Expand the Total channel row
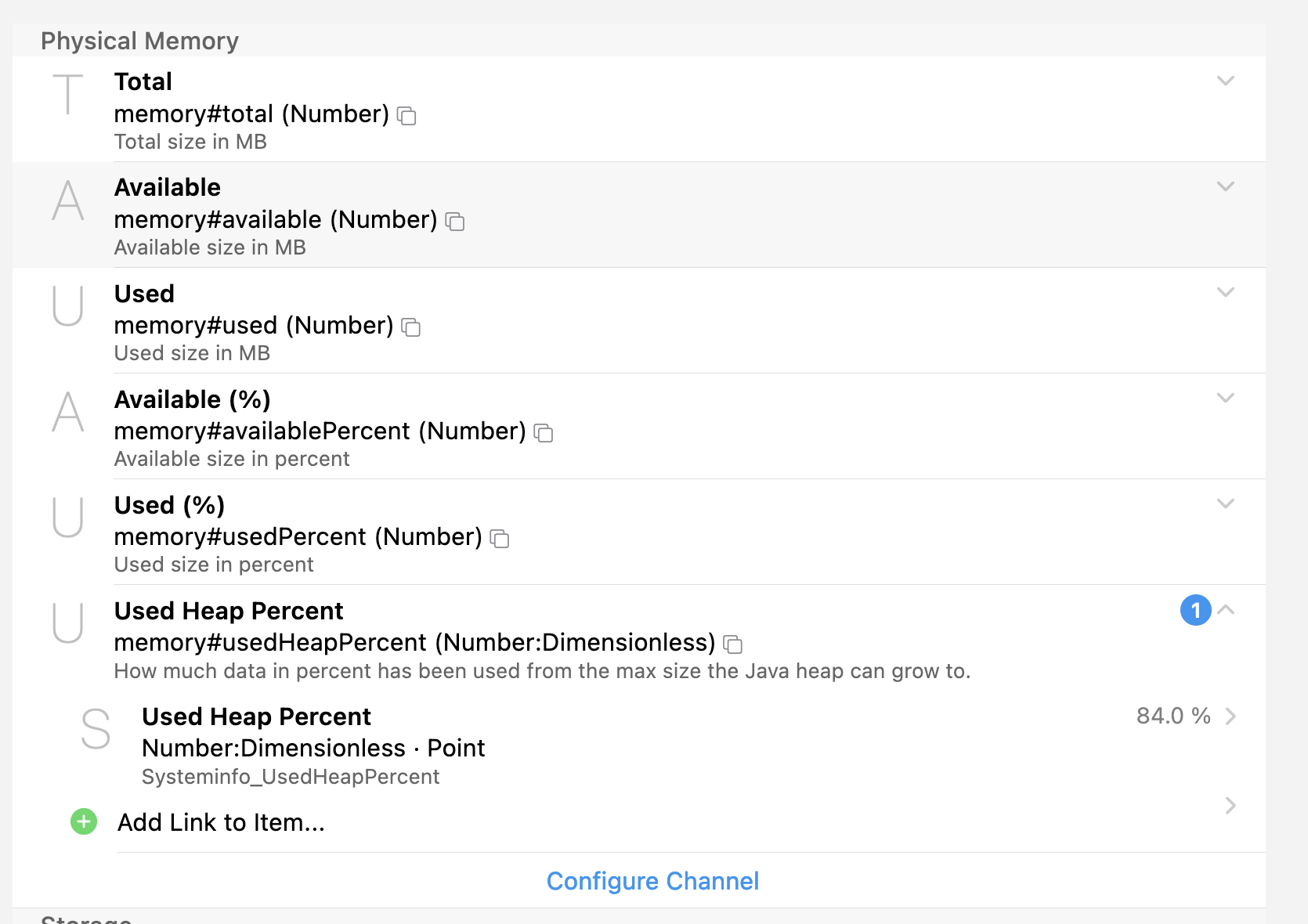 tap(1226, 81)
